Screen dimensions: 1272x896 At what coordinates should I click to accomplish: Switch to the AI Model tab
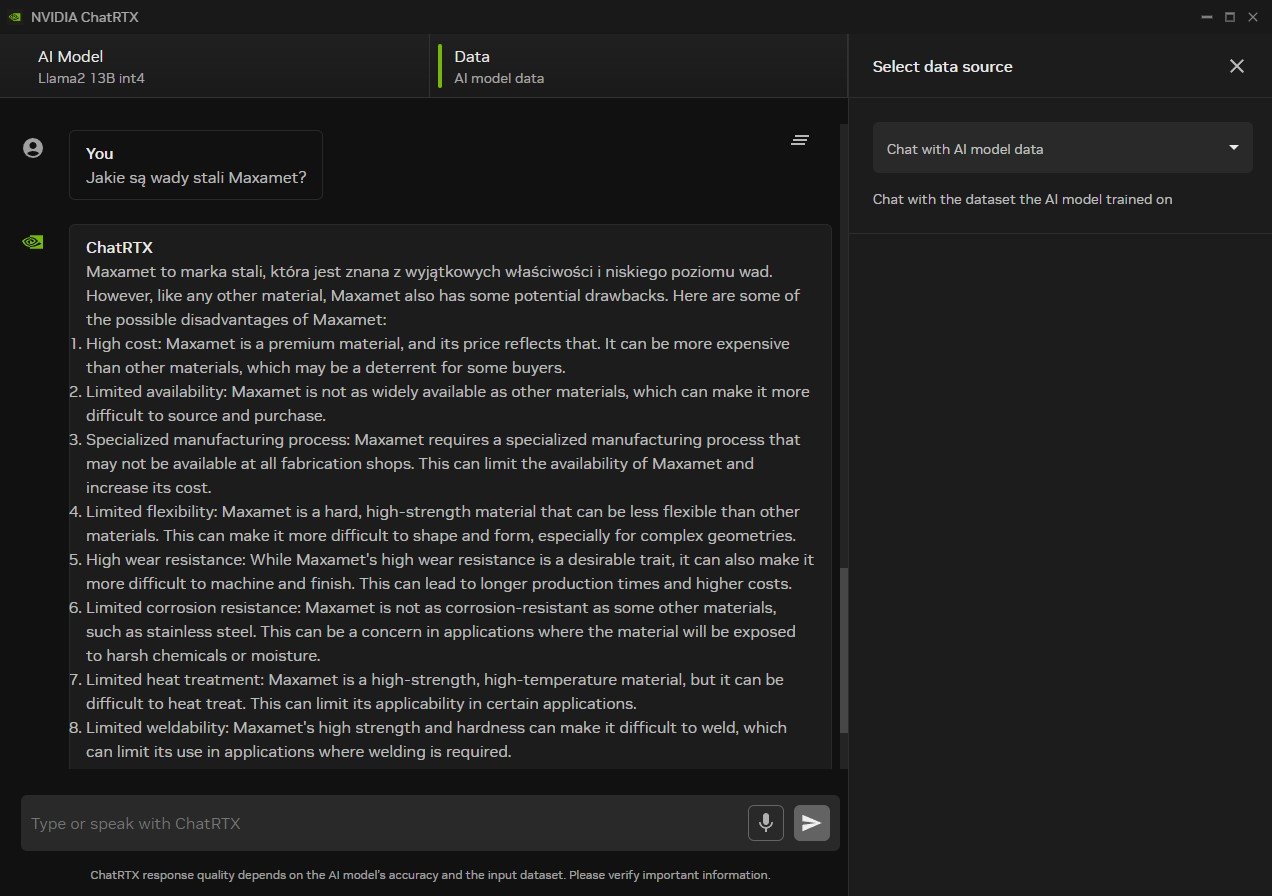click(70, 66)
